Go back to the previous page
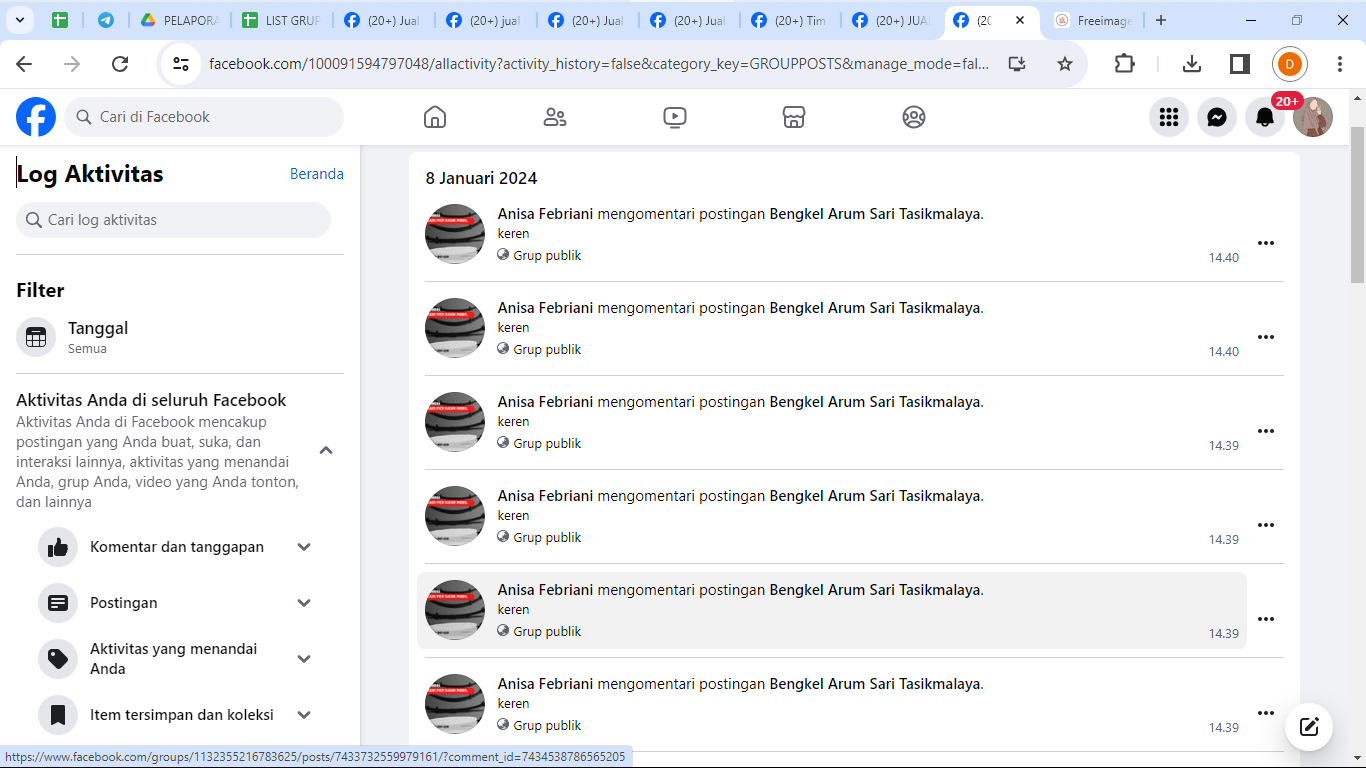The height and width of the screenshot is (768, 1366). pyautogui.click(x=24, y=64)
